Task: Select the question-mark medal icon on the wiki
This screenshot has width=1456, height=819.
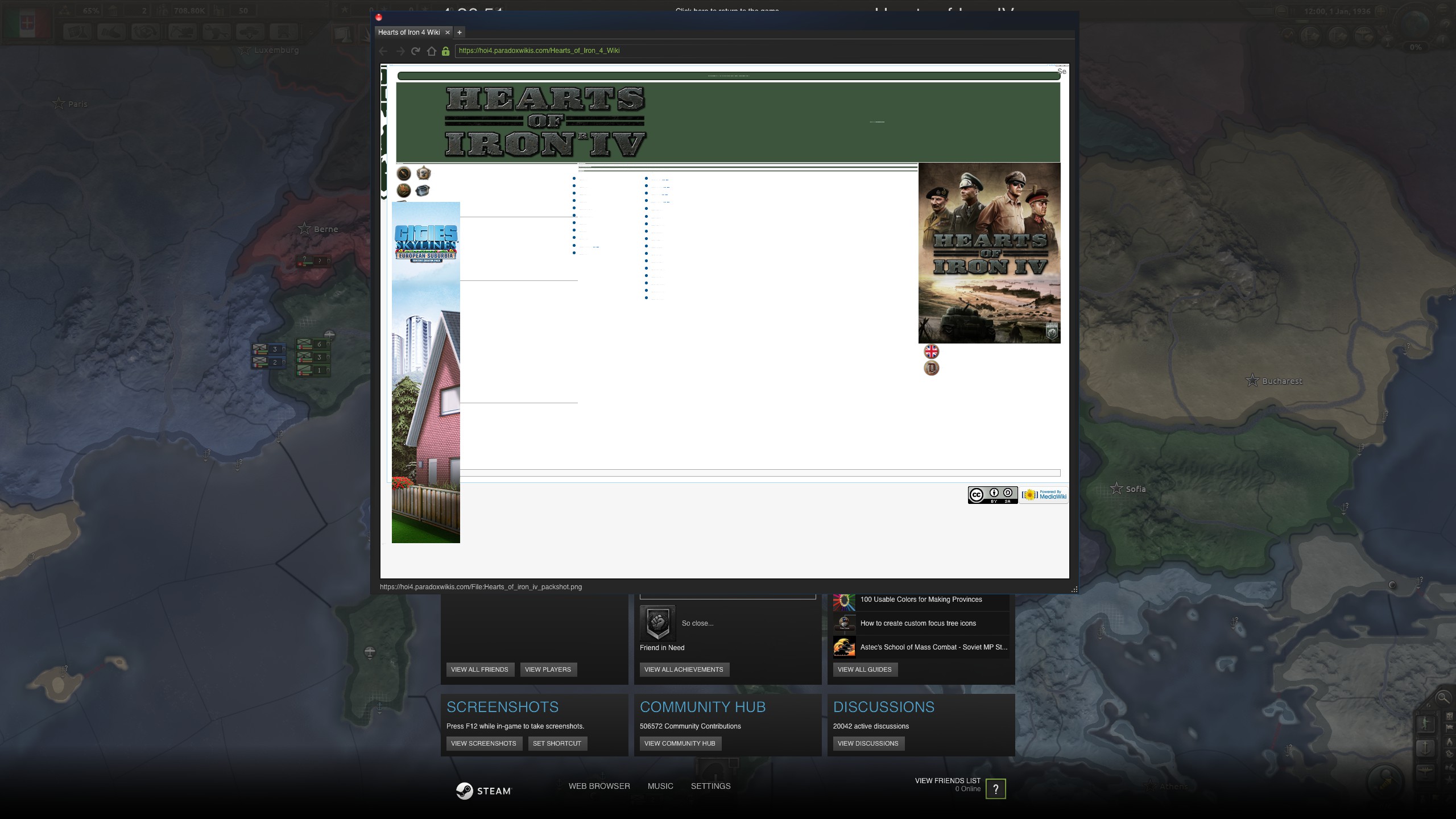Action: pyautogui.click(x=423, y=172)
